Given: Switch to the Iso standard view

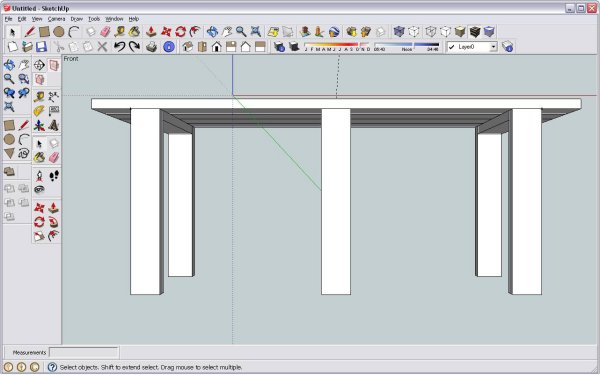Looking at the screenshot, I should 188,47.
